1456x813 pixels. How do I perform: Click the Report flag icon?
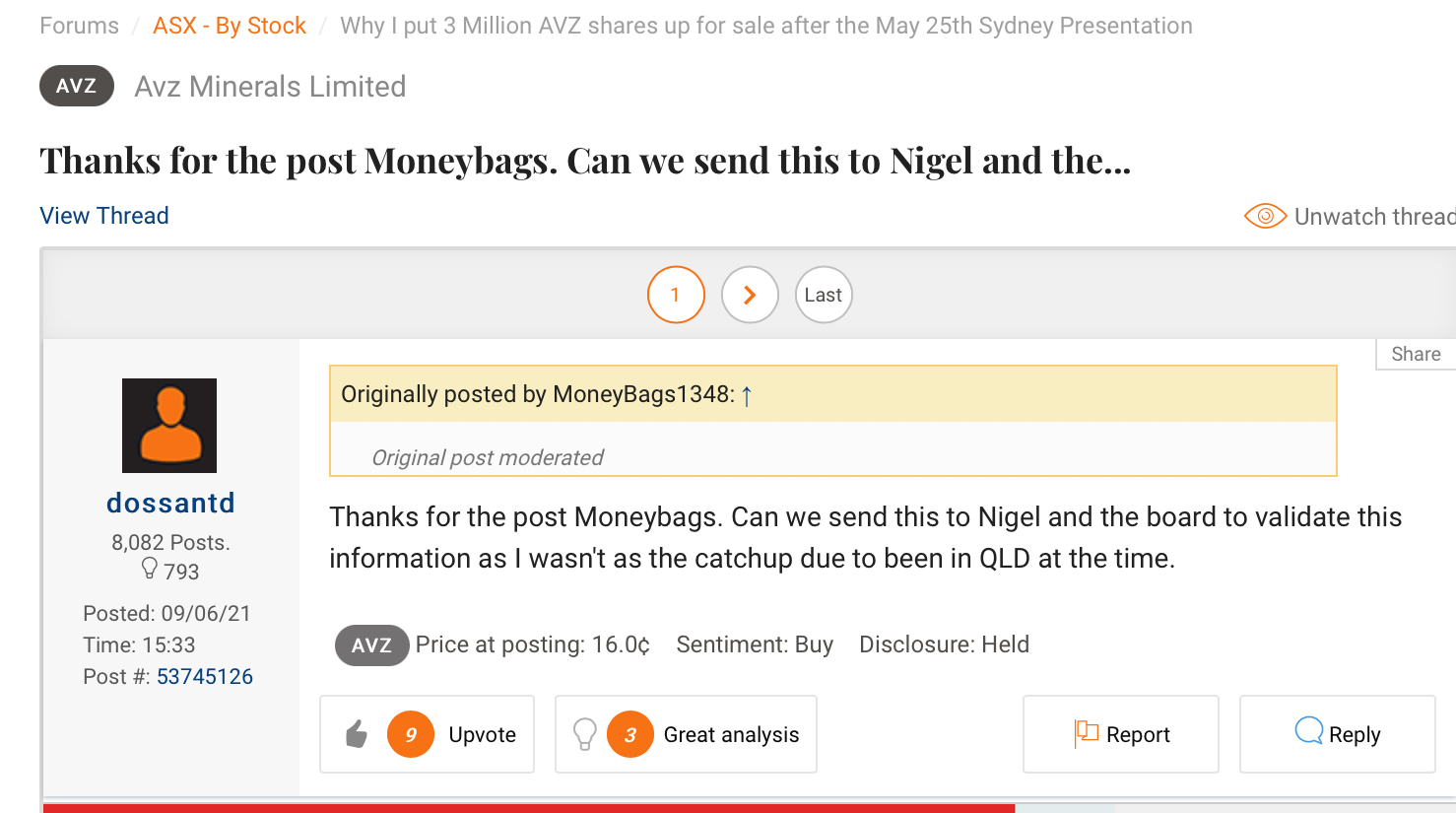(x=1087, y=733)
